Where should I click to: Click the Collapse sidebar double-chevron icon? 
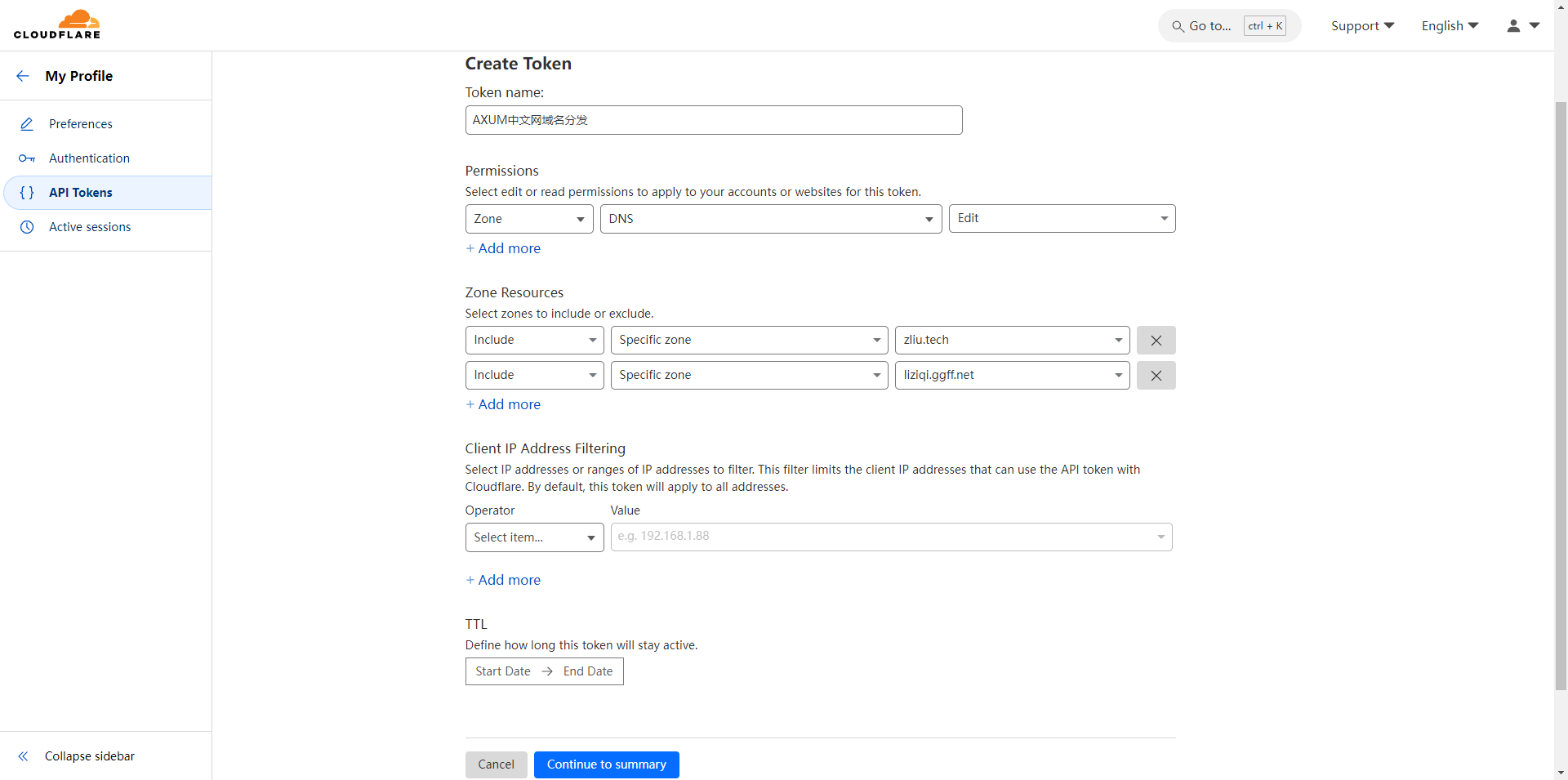click(x=23, y=756)
